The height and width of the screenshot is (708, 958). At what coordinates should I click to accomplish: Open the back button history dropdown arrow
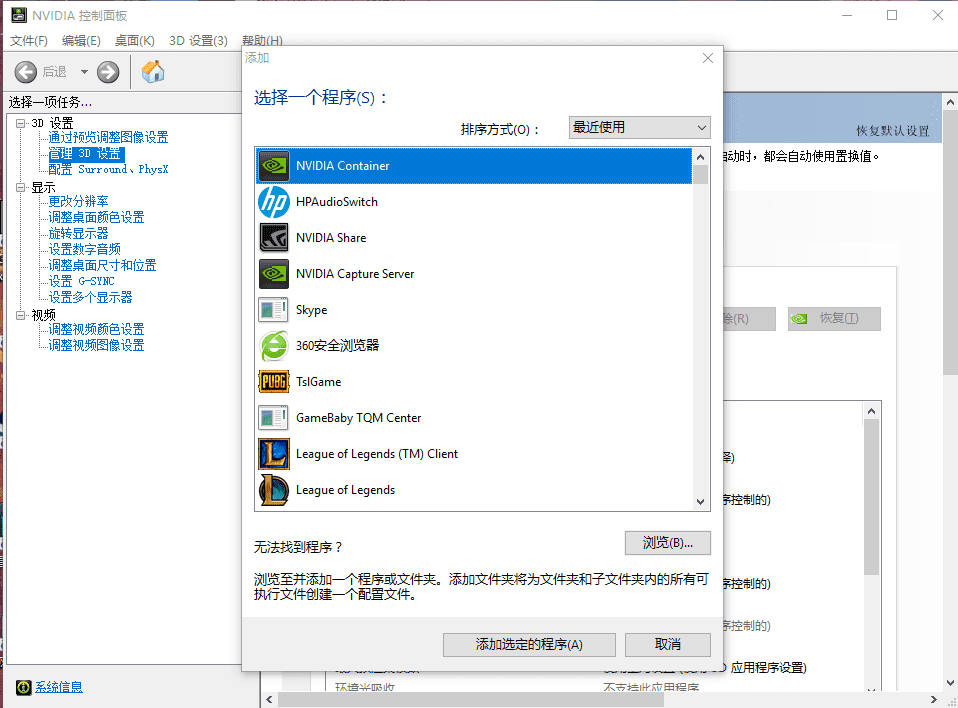point(84,72)
